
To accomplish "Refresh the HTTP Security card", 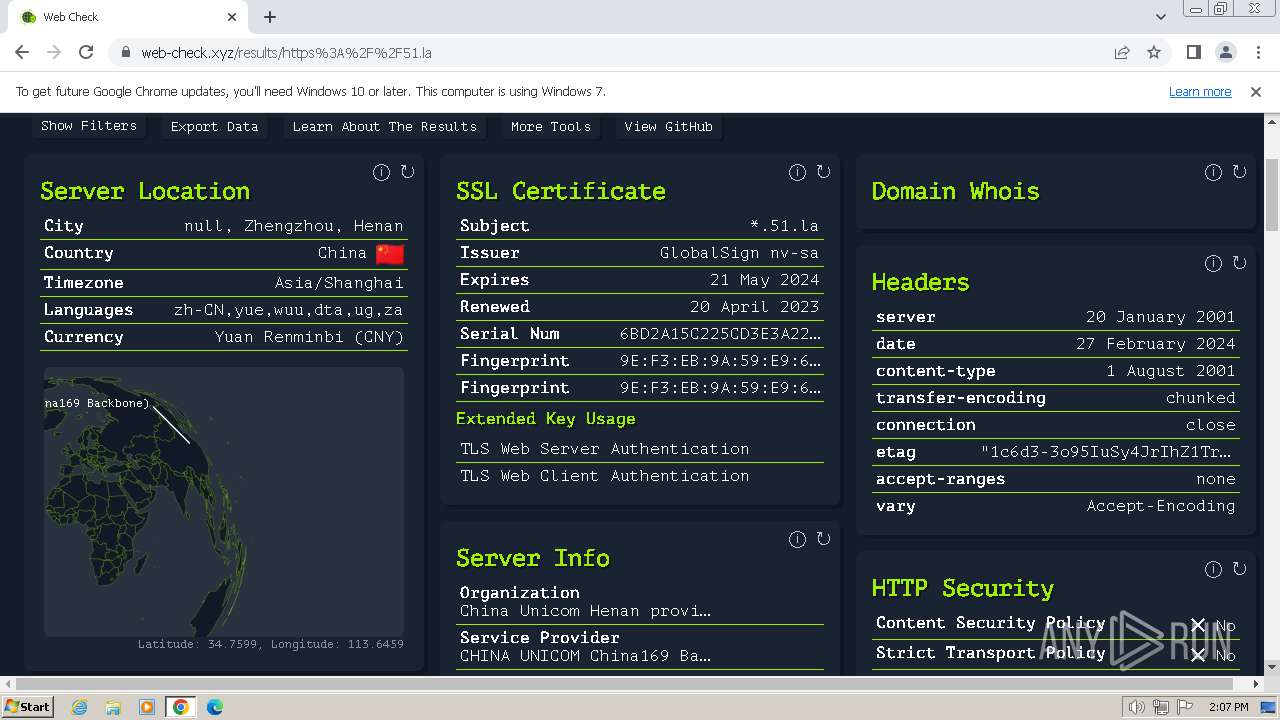I will click(x=1239, y=569).
